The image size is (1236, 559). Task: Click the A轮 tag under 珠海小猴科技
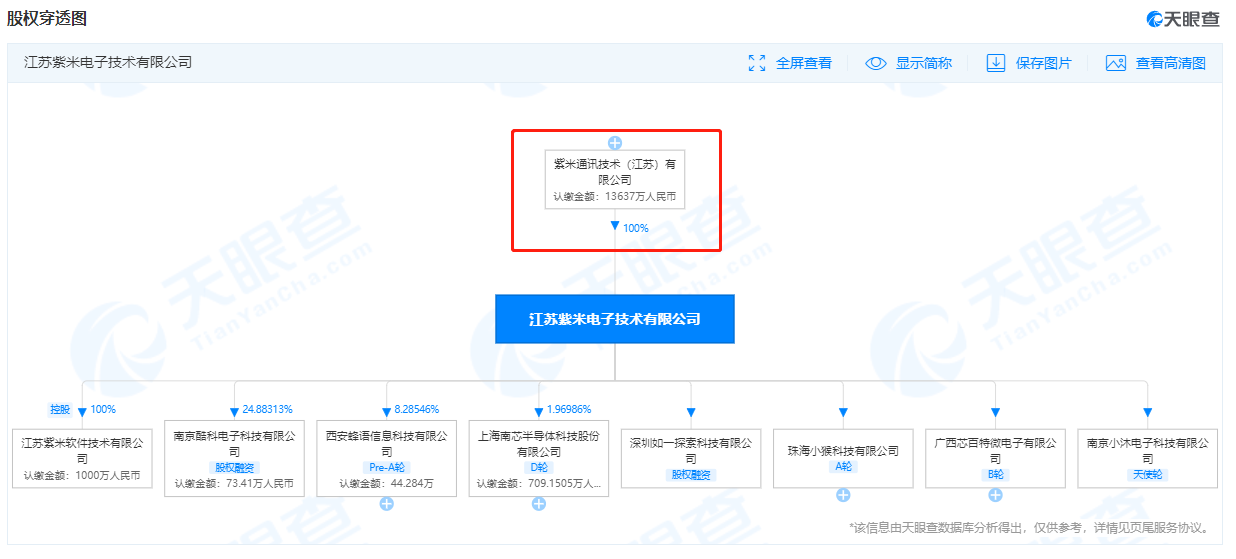[x=843, y=467]
